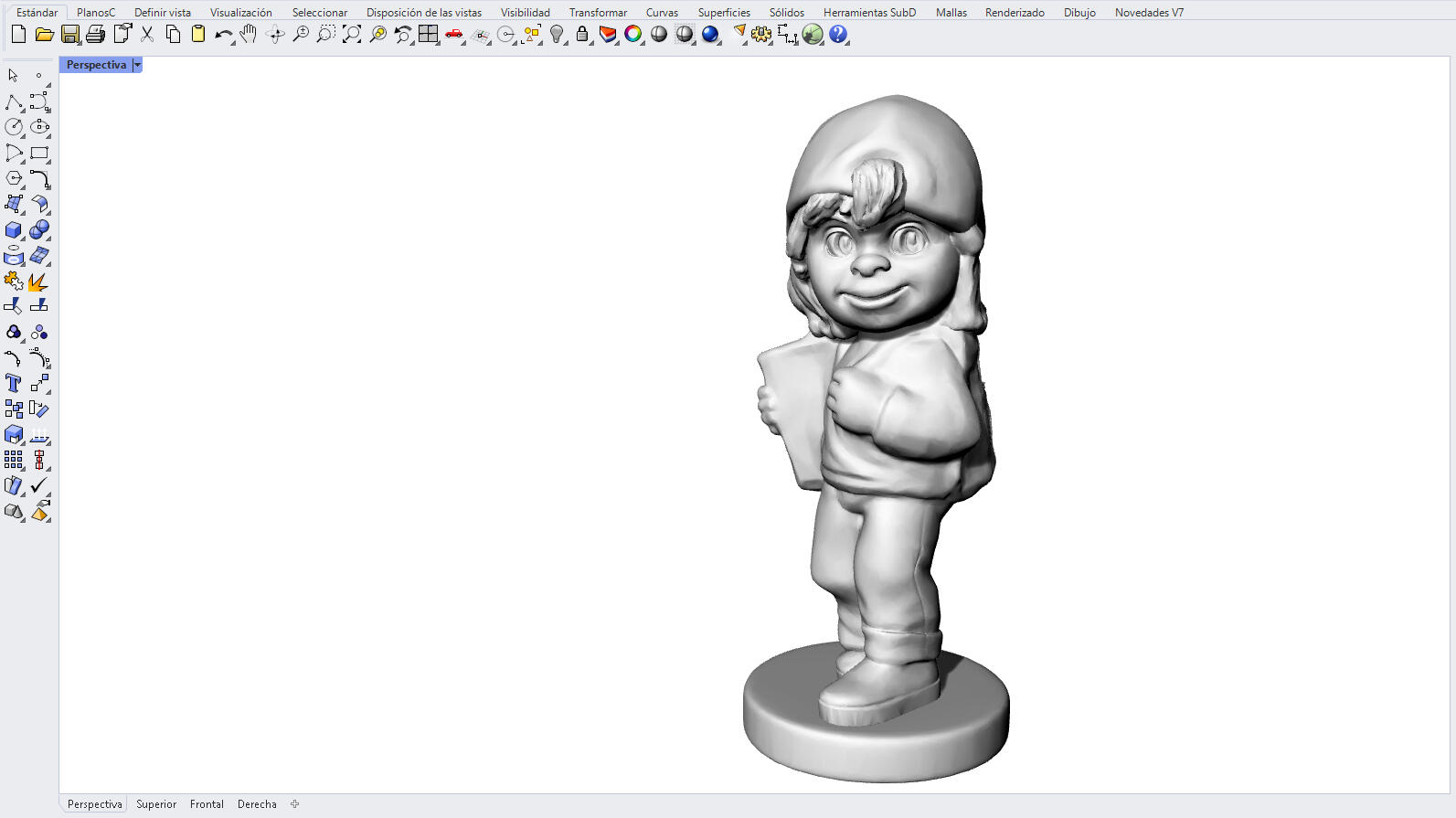Click the Open file folder icon
This screenshot has width=1456, height=818.
[x=44, y=35]
